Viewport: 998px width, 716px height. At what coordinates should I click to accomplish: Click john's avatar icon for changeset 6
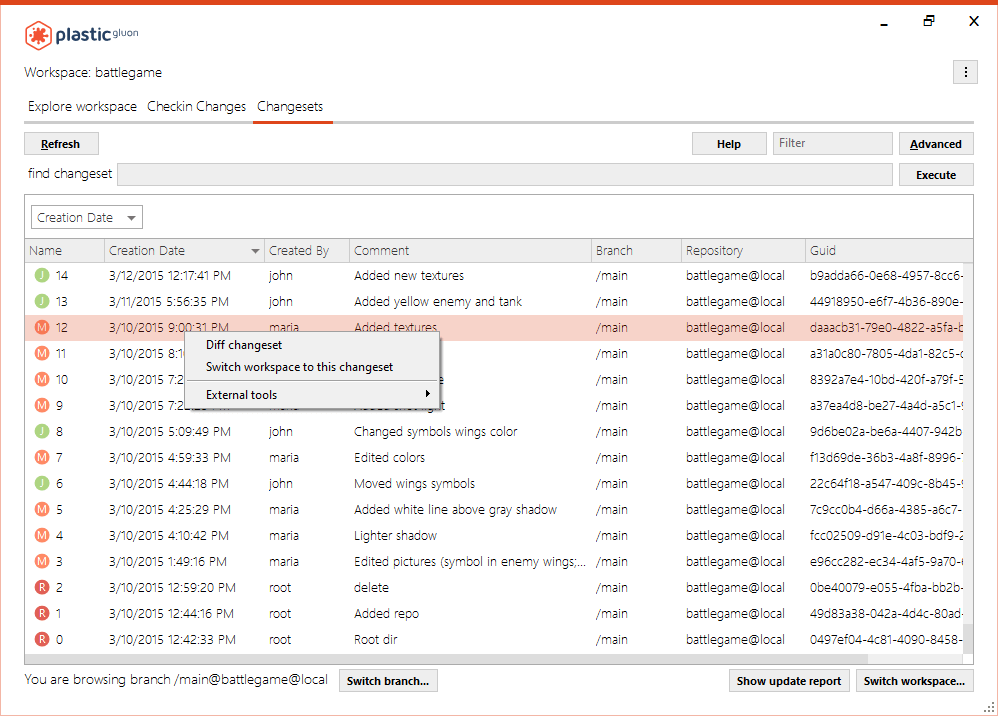(x=42, y=484)
